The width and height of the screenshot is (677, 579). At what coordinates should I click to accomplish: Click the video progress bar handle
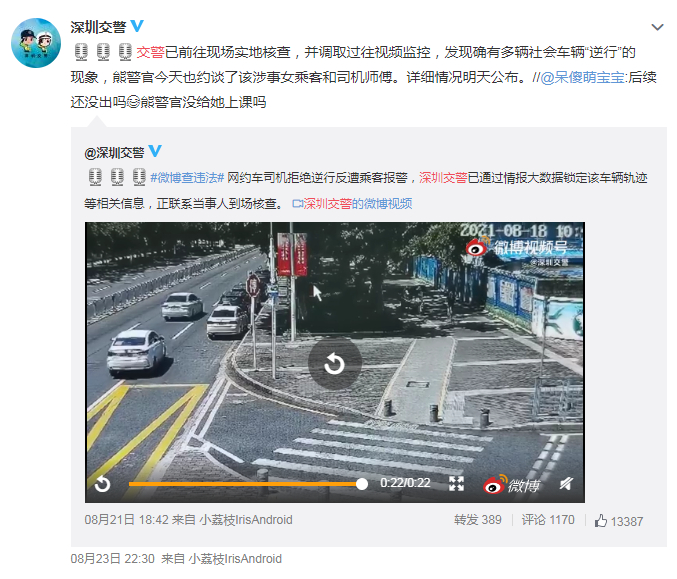362,484
